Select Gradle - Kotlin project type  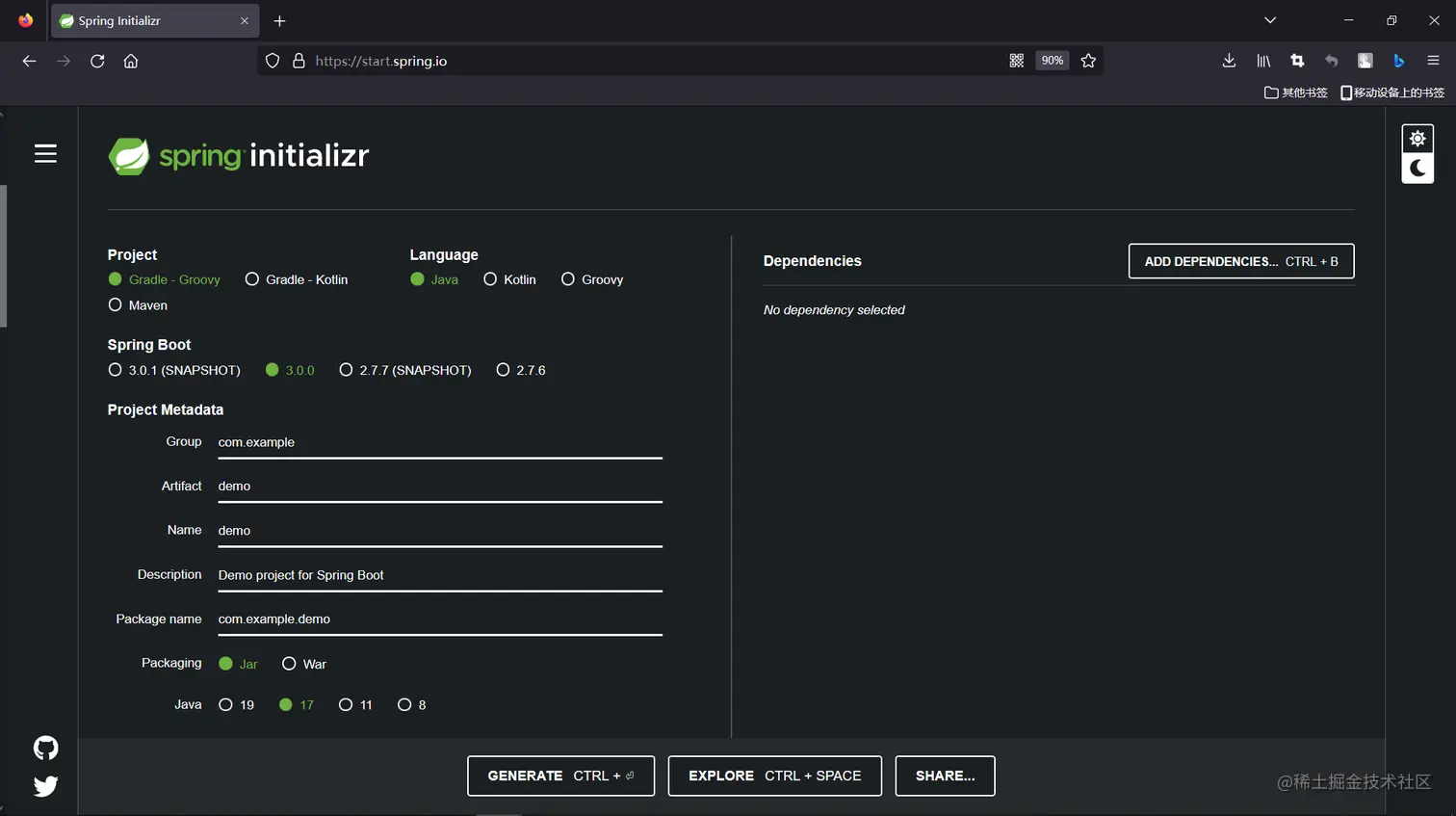297,279
